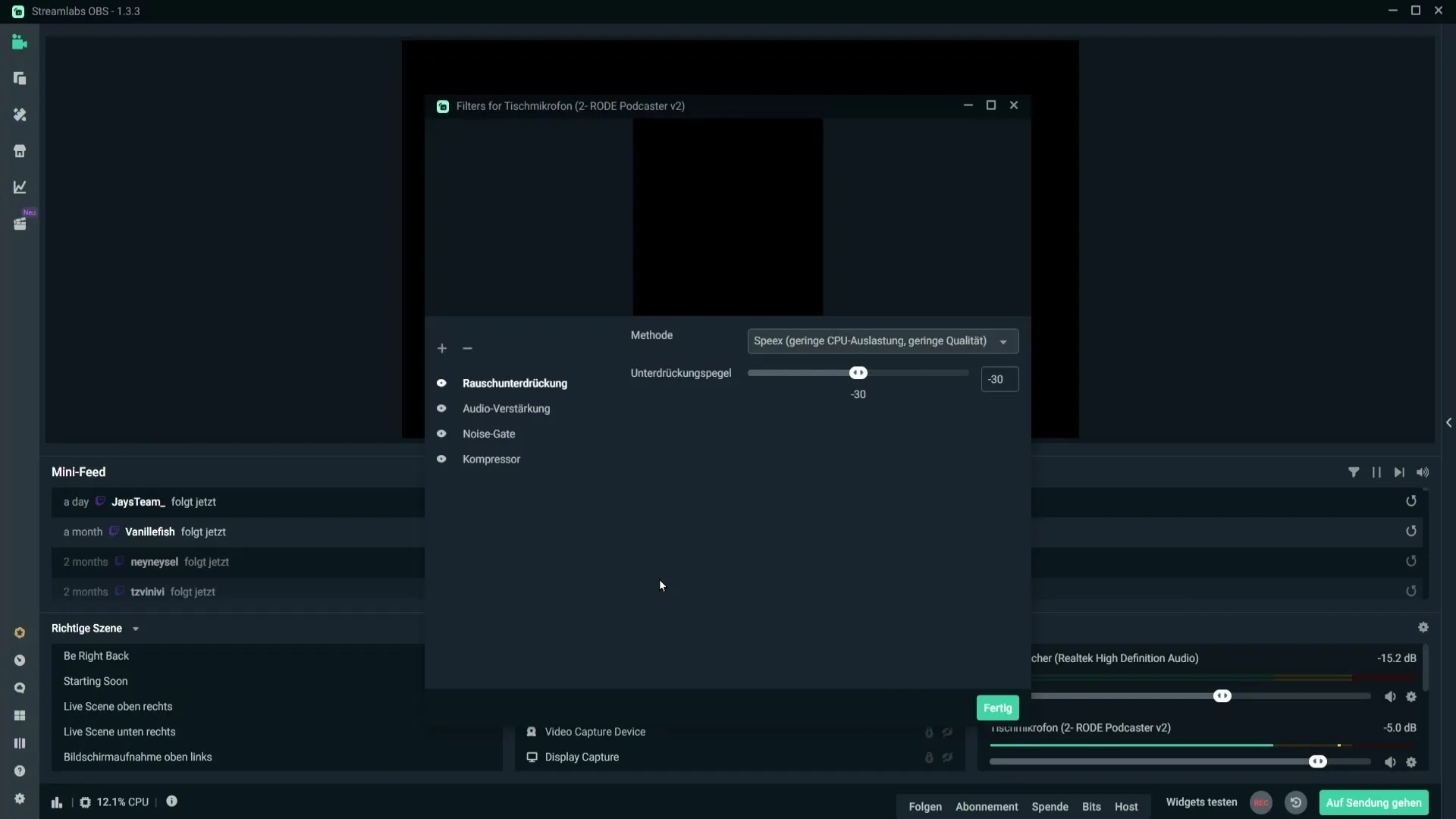Skip the current alert in Mini-Feed
Screen dimensions: 1456x819
(1399, 472)
